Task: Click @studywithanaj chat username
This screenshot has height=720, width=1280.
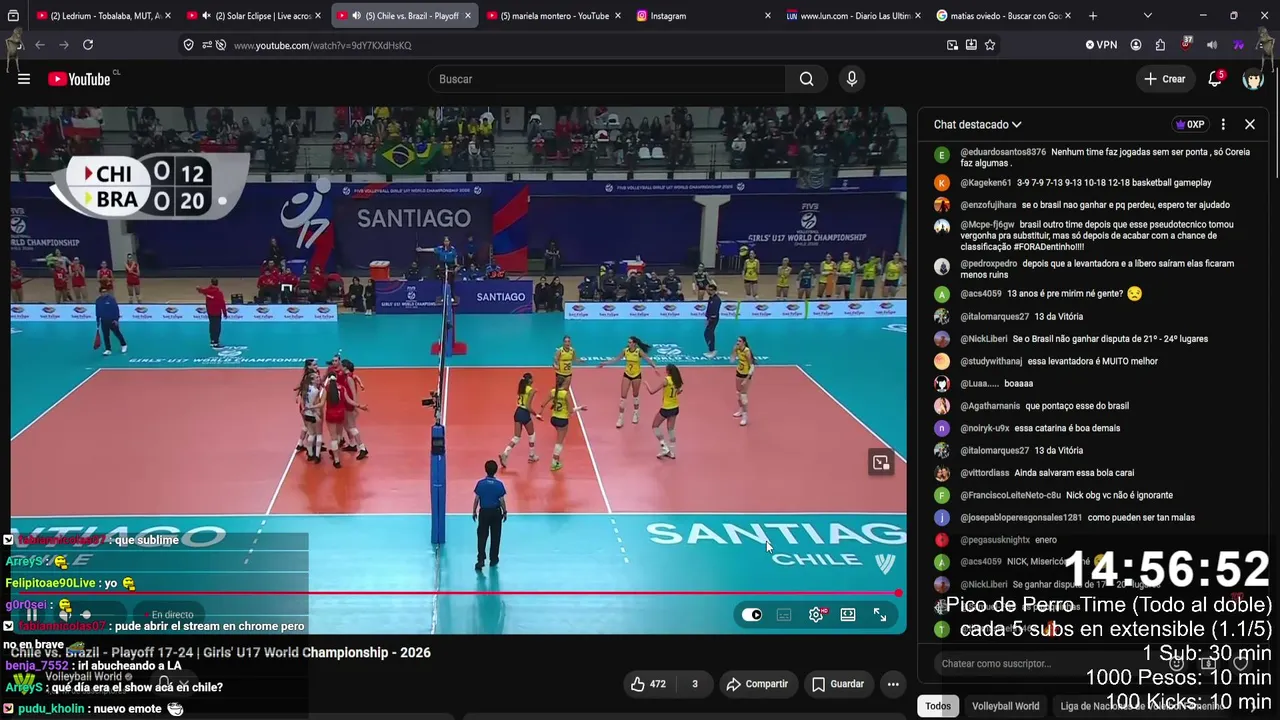Action: (x=991, y=361)
